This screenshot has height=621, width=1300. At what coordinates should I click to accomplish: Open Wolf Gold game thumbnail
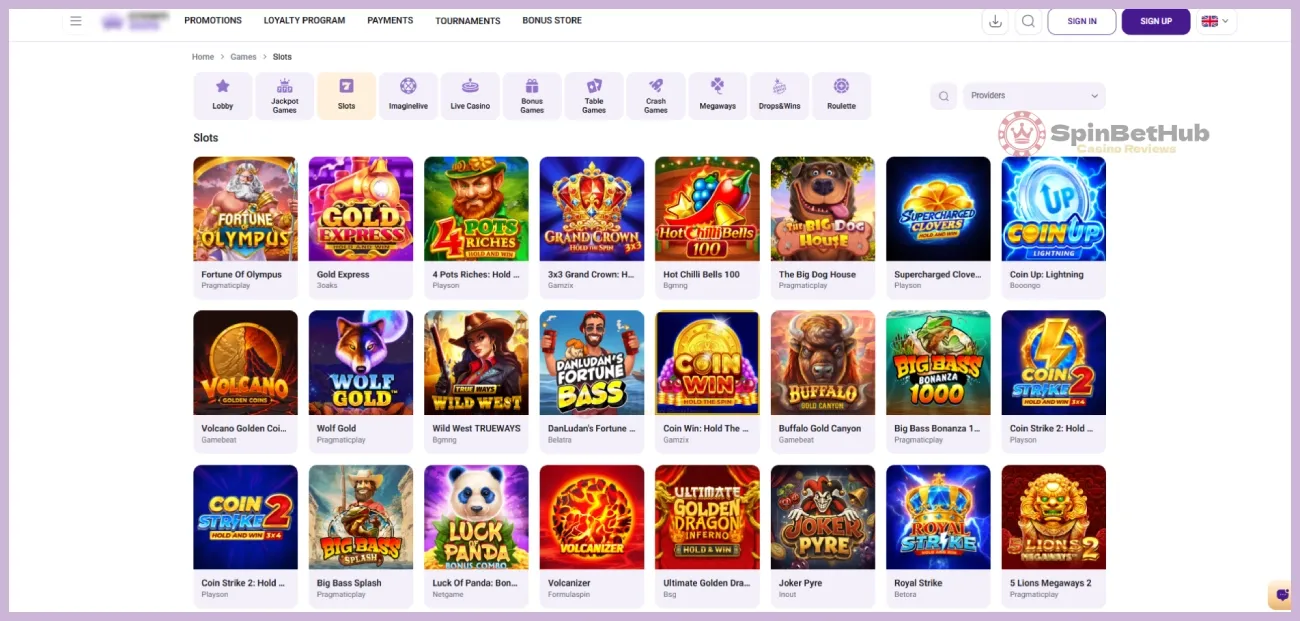361,363
